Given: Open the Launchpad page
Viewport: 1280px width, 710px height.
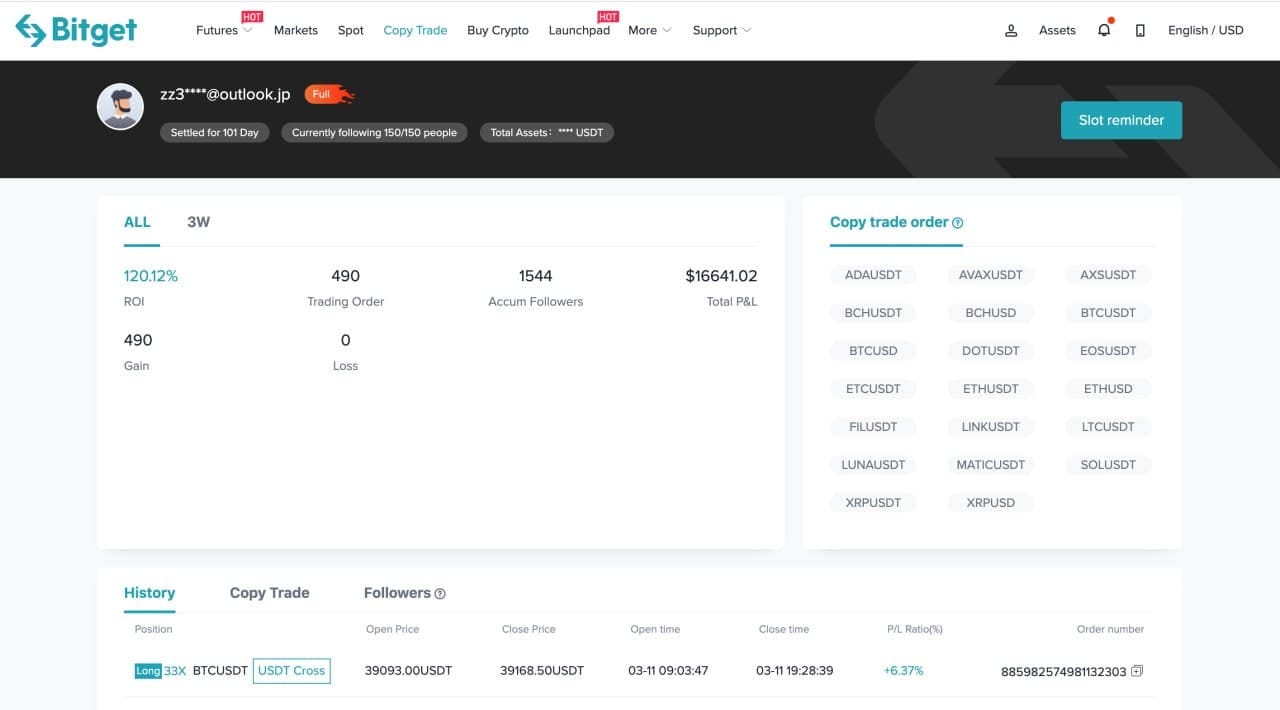Looking at the screenshot, I should 579,30.
